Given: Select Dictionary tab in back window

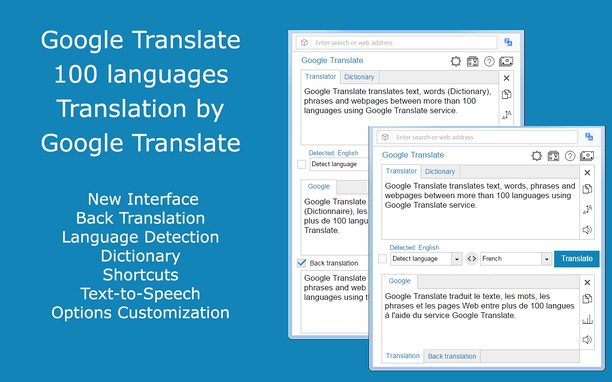Looking at the screenshot, I should 359,77.
